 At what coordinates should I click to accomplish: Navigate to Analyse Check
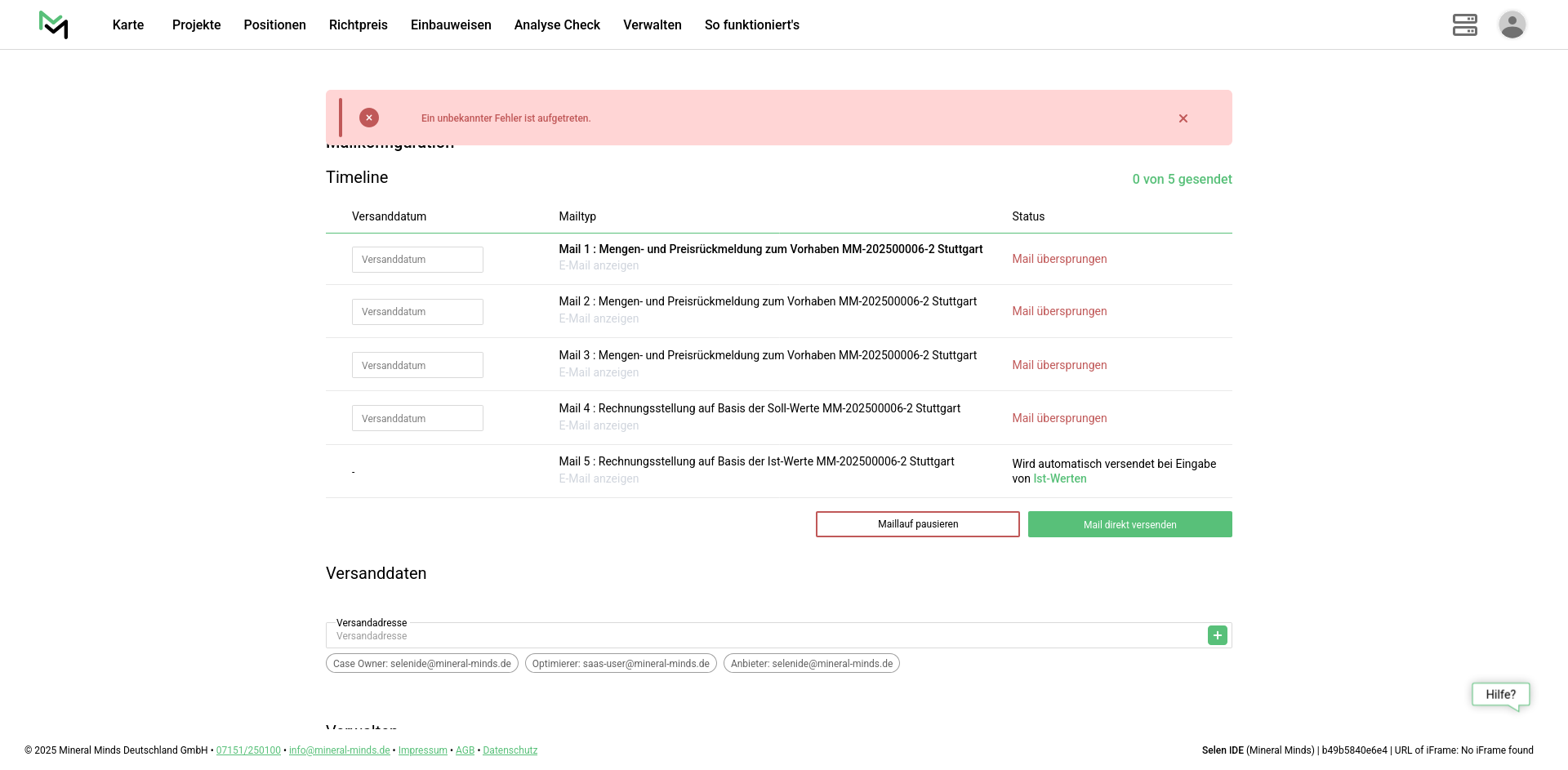pyautogui.click(x=557, y=24)
